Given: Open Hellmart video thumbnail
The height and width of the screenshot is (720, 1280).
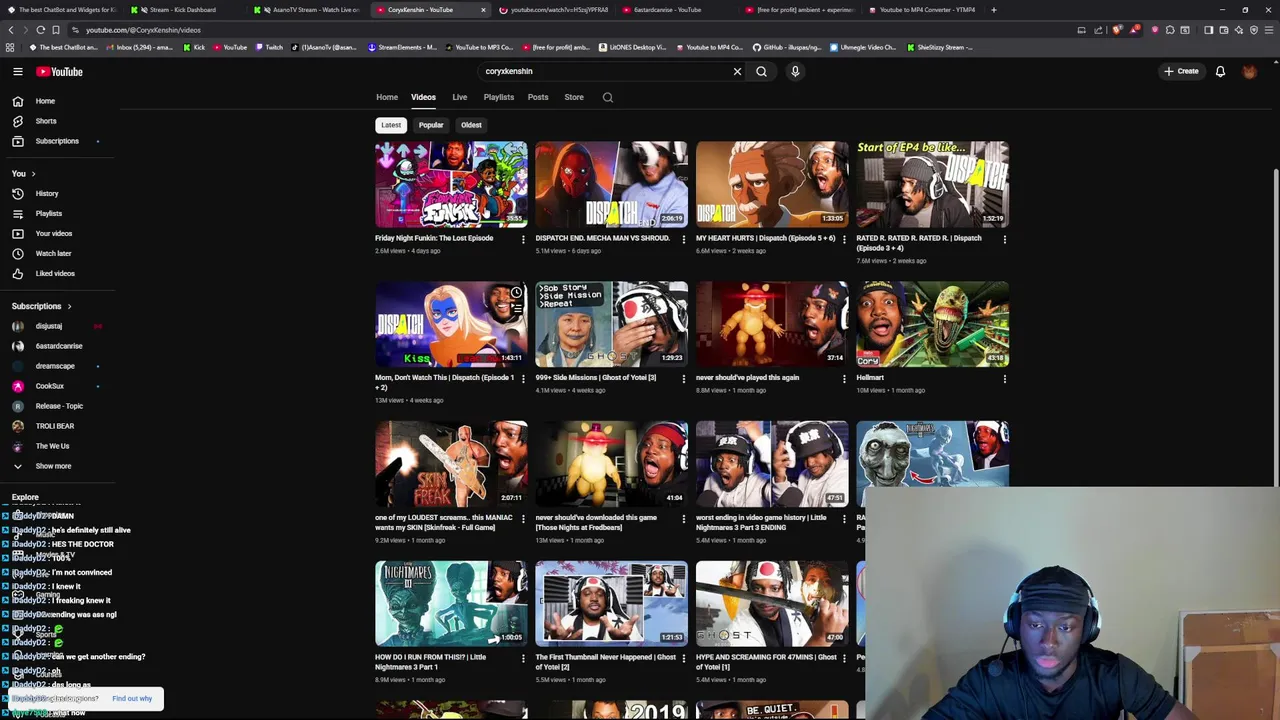Looking at the screenshot, I should point(932,324).
